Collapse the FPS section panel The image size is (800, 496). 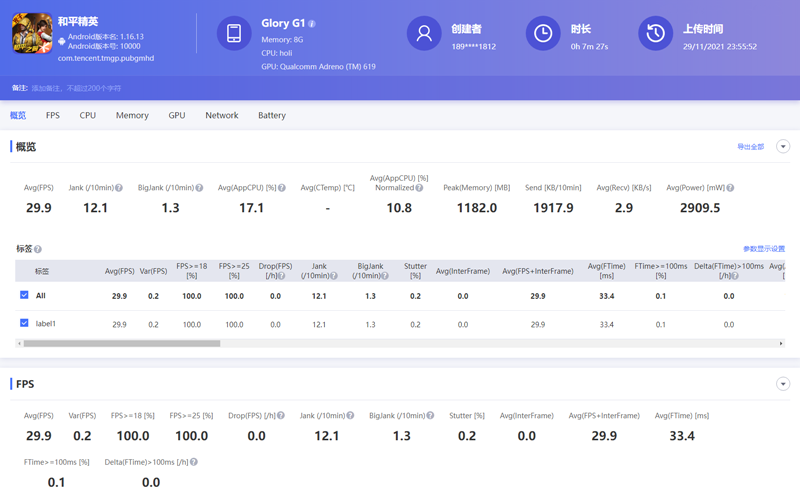[x=783, y=384]
